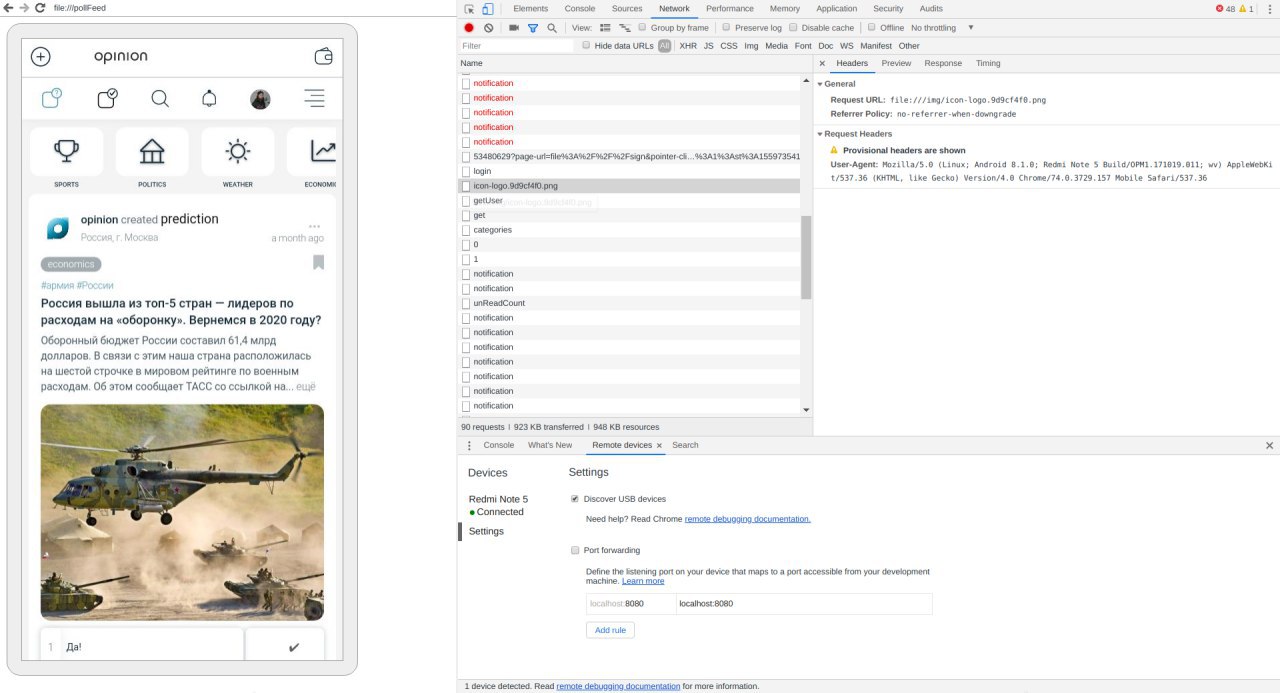1280x693 pixels.
Task: Switch to the Elements panel tab
Action: 530,9
